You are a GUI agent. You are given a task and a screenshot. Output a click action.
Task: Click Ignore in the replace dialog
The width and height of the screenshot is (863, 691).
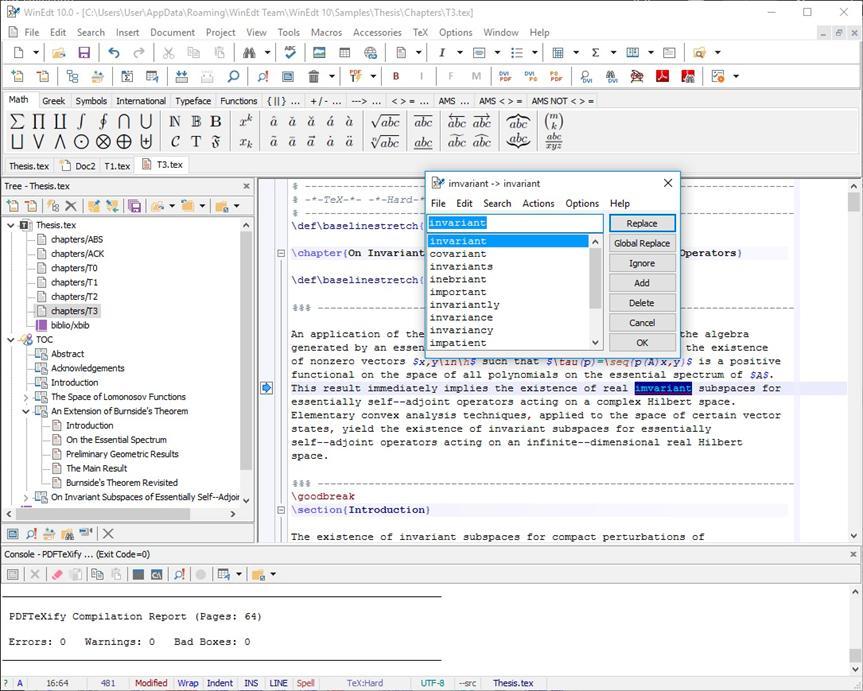pos(641,263)
